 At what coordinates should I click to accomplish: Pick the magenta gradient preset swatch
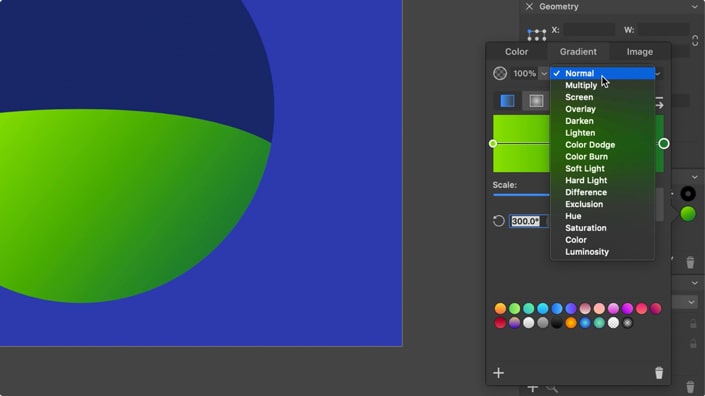(x=627, y=308)
